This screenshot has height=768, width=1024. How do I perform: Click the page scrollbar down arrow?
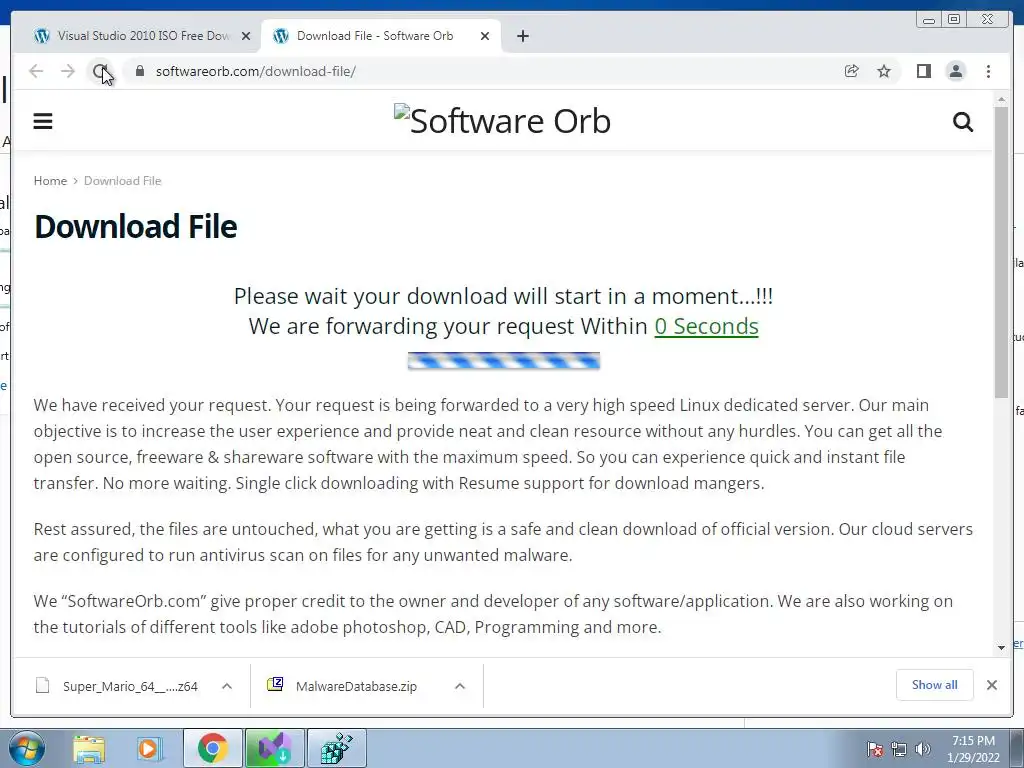pyautogui.click(x=1001, y=647)
